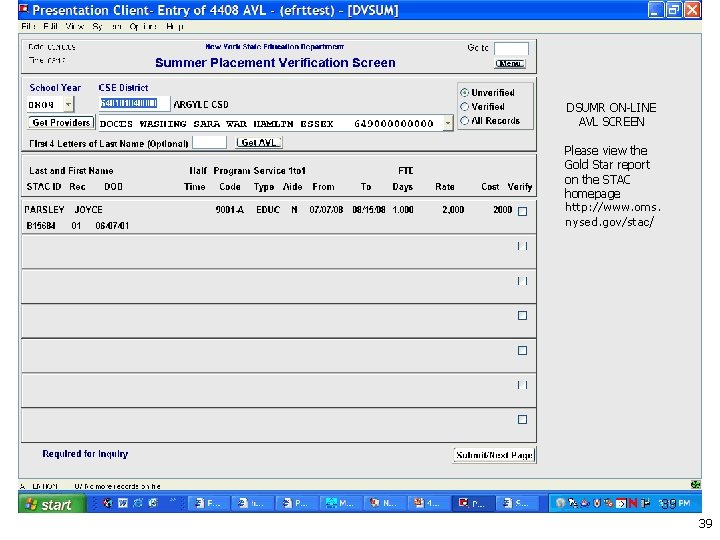Screen dimensions: 720x540
Task: Click the First 4 Letters of Last Name field
Action: [209, 142]
